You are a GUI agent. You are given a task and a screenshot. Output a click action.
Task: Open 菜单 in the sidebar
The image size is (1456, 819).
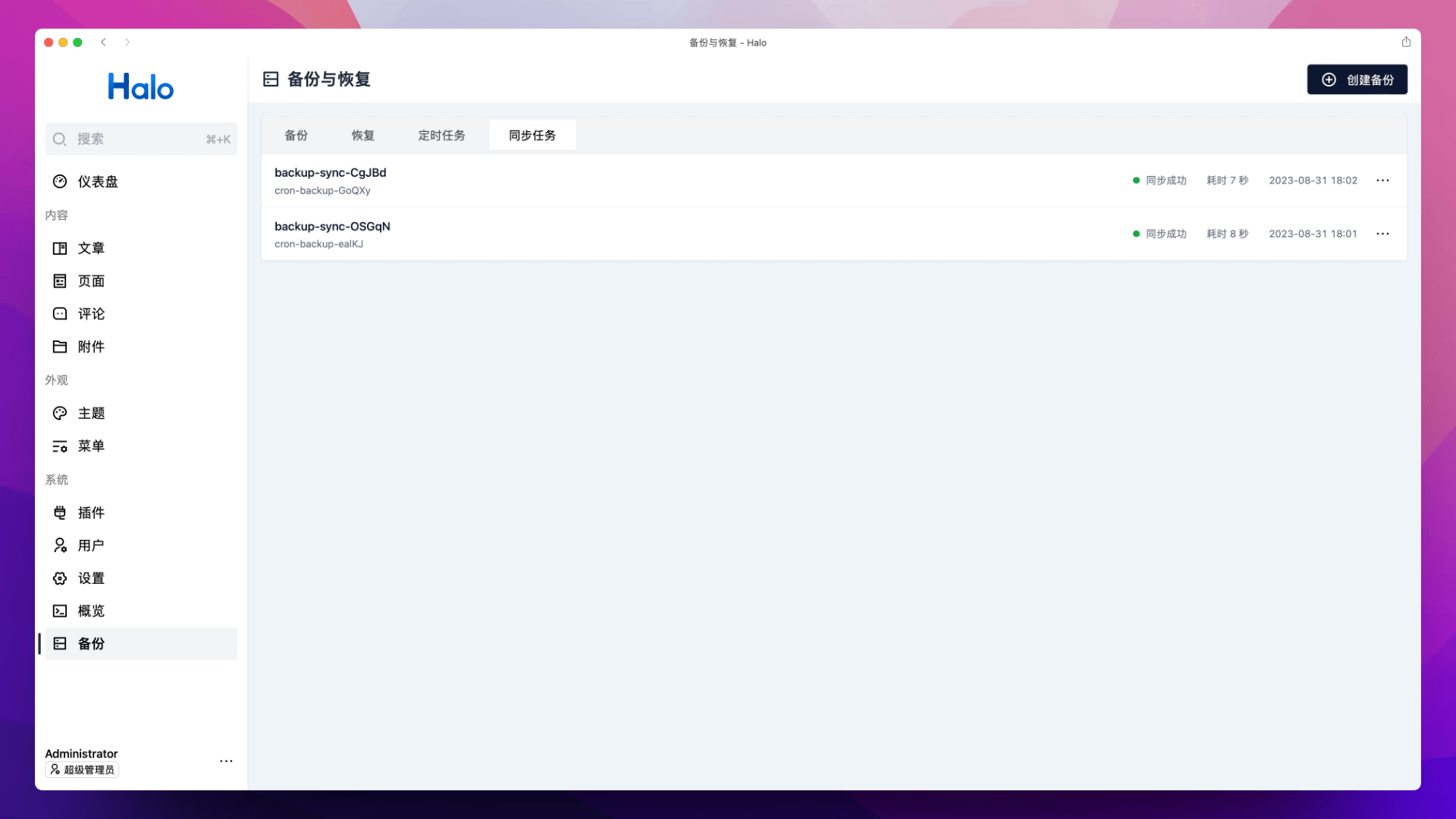pos(141,446)
